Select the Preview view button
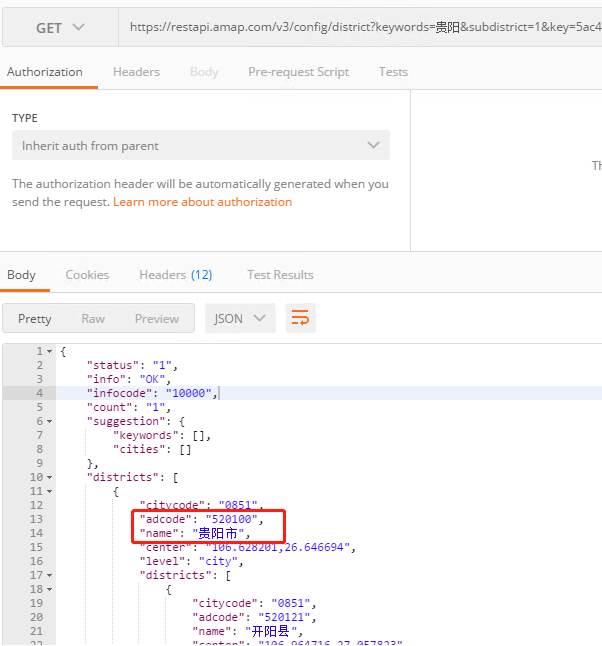The height and width of the screenshot is (646, 602). 157,318
